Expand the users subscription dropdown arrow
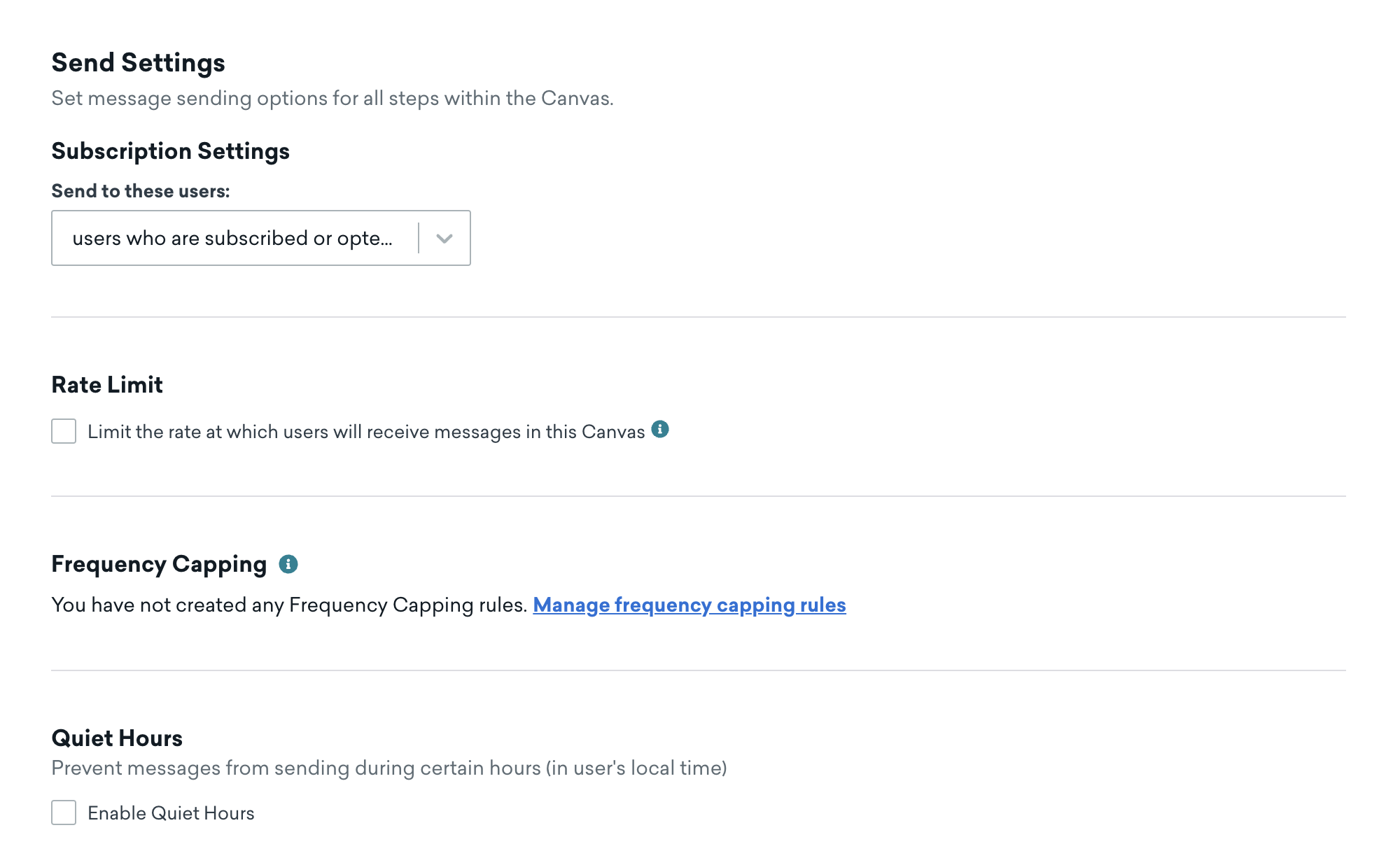1400x858 pixels. pos(444,237)
